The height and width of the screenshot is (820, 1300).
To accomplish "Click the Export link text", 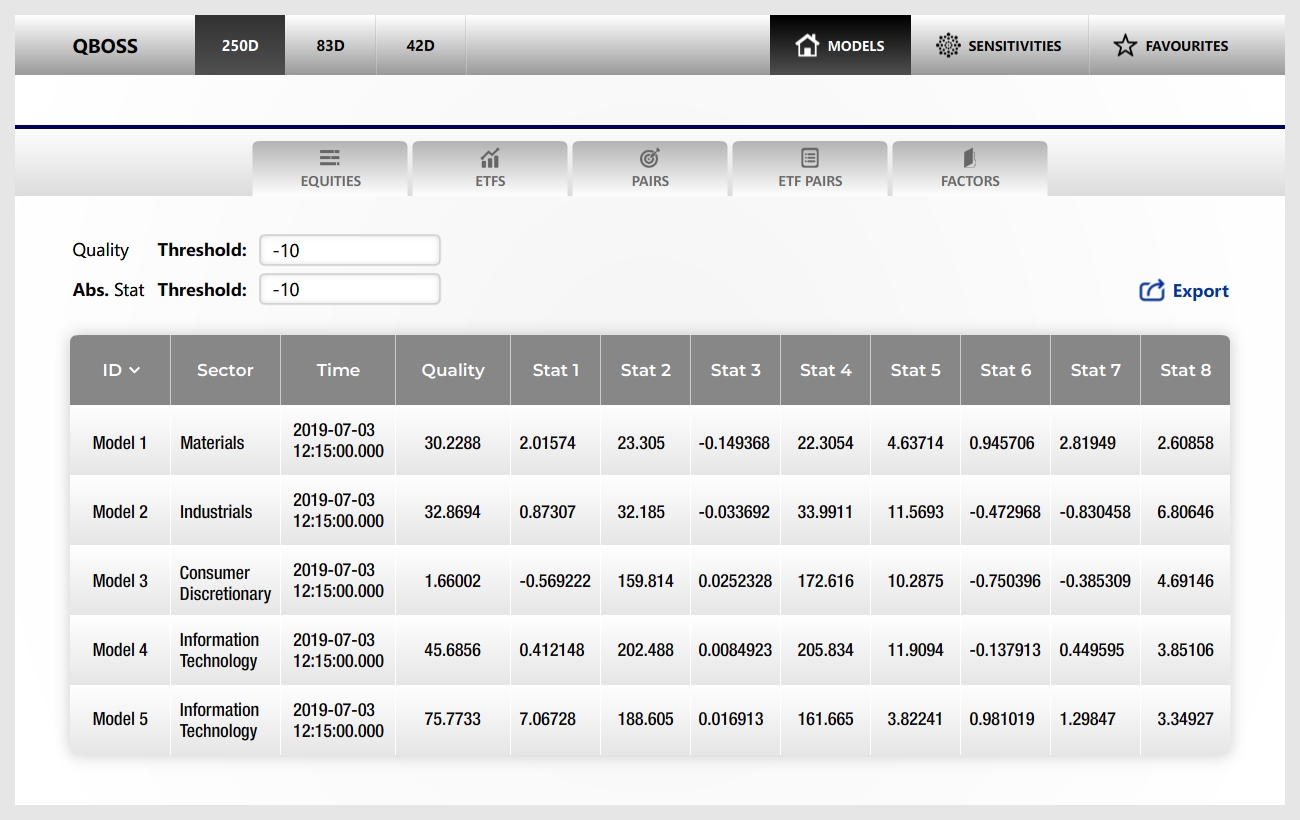I will (x=1200, y=291).
